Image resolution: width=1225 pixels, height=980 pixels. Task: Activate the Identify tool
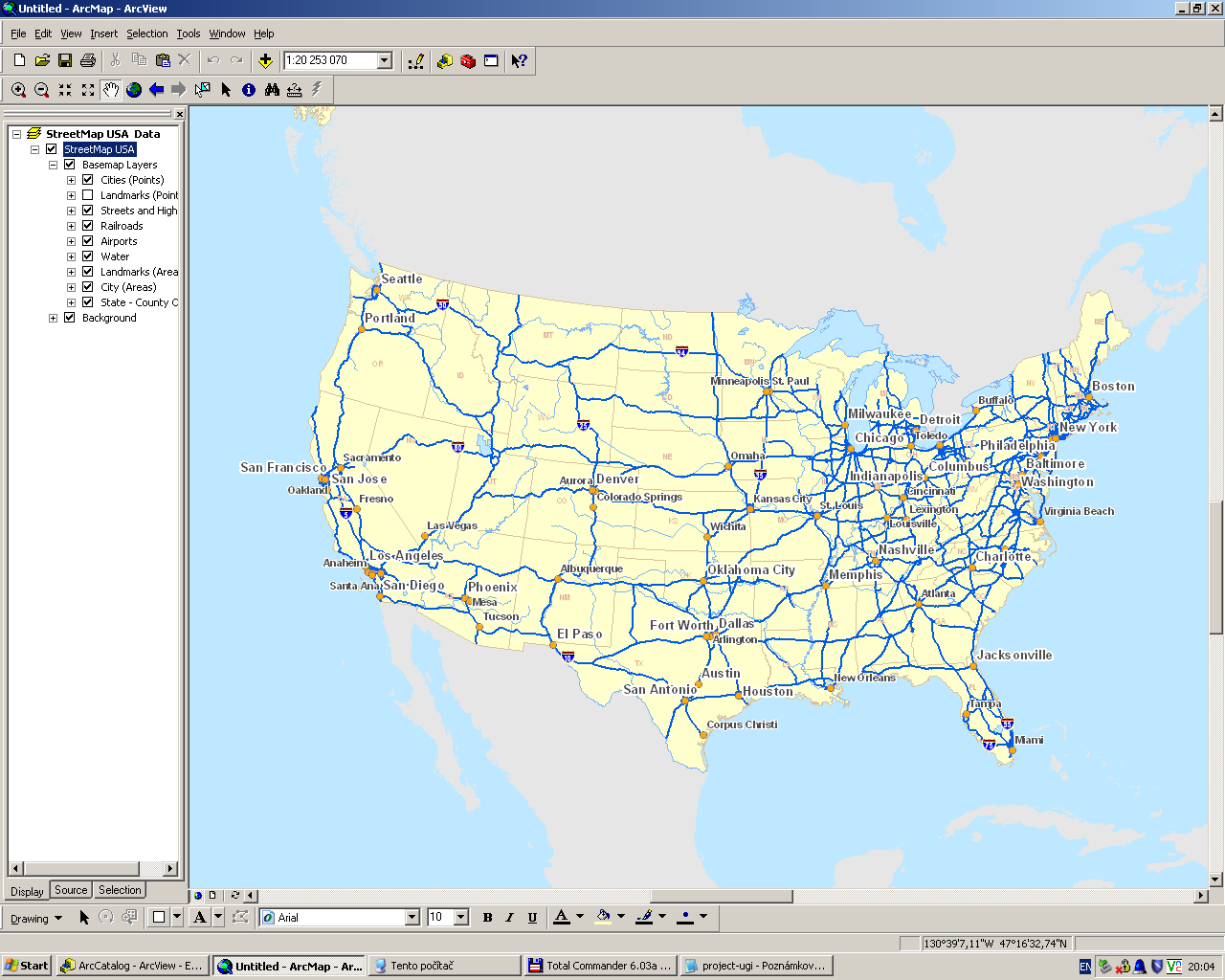coord(249,89)
